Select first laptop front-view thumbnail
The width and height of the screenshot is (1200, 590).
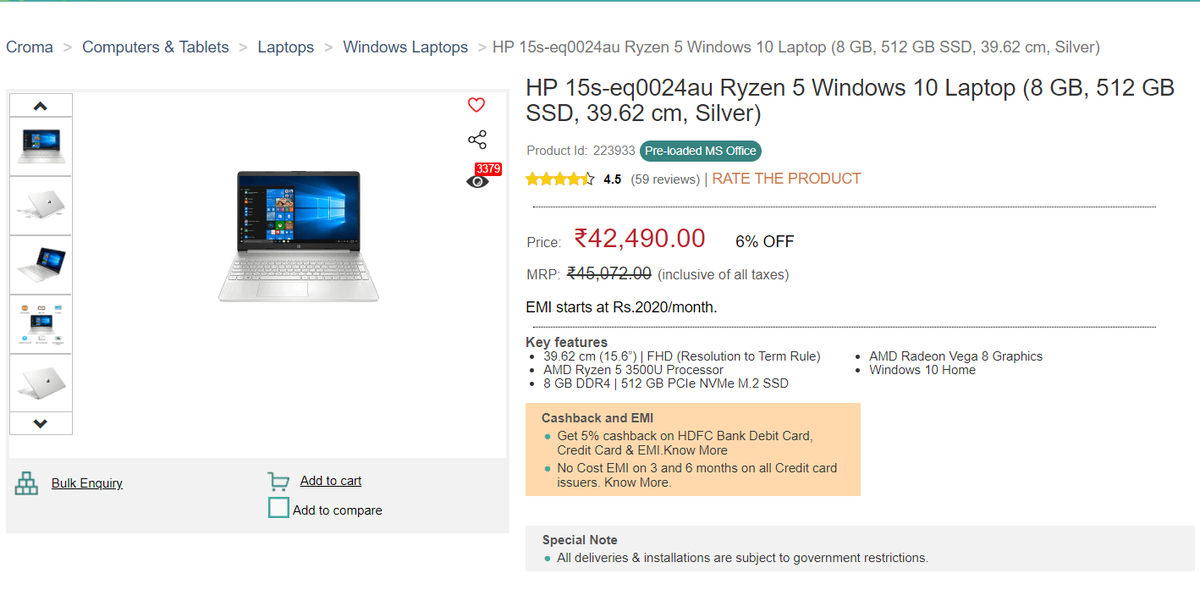tap(40, 147)
